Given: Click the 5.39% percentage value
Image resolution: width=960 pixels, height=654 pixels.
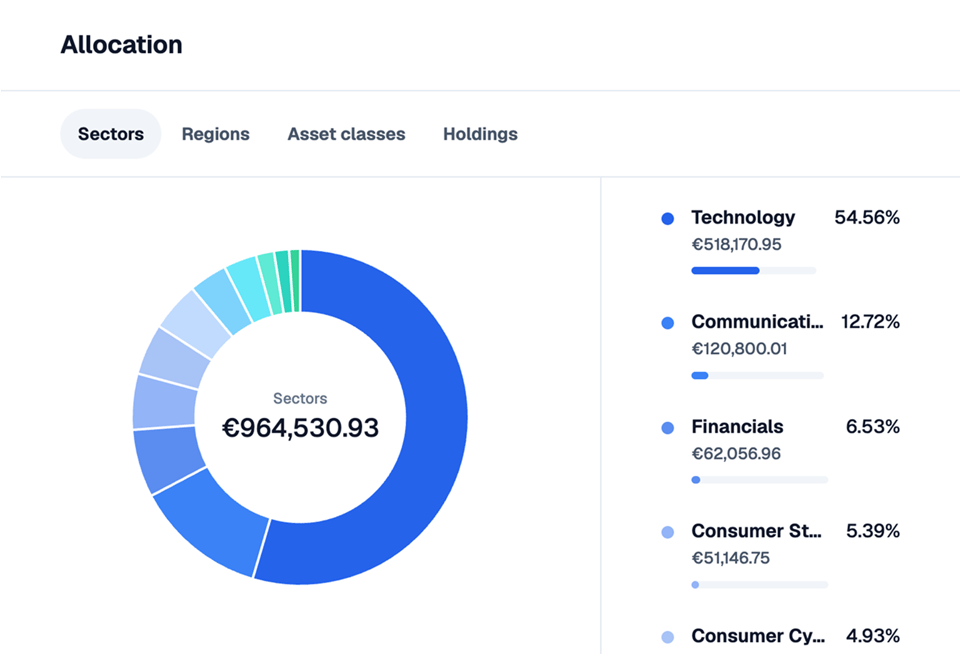Looking at the screenshot, I should tap(872, 531).
